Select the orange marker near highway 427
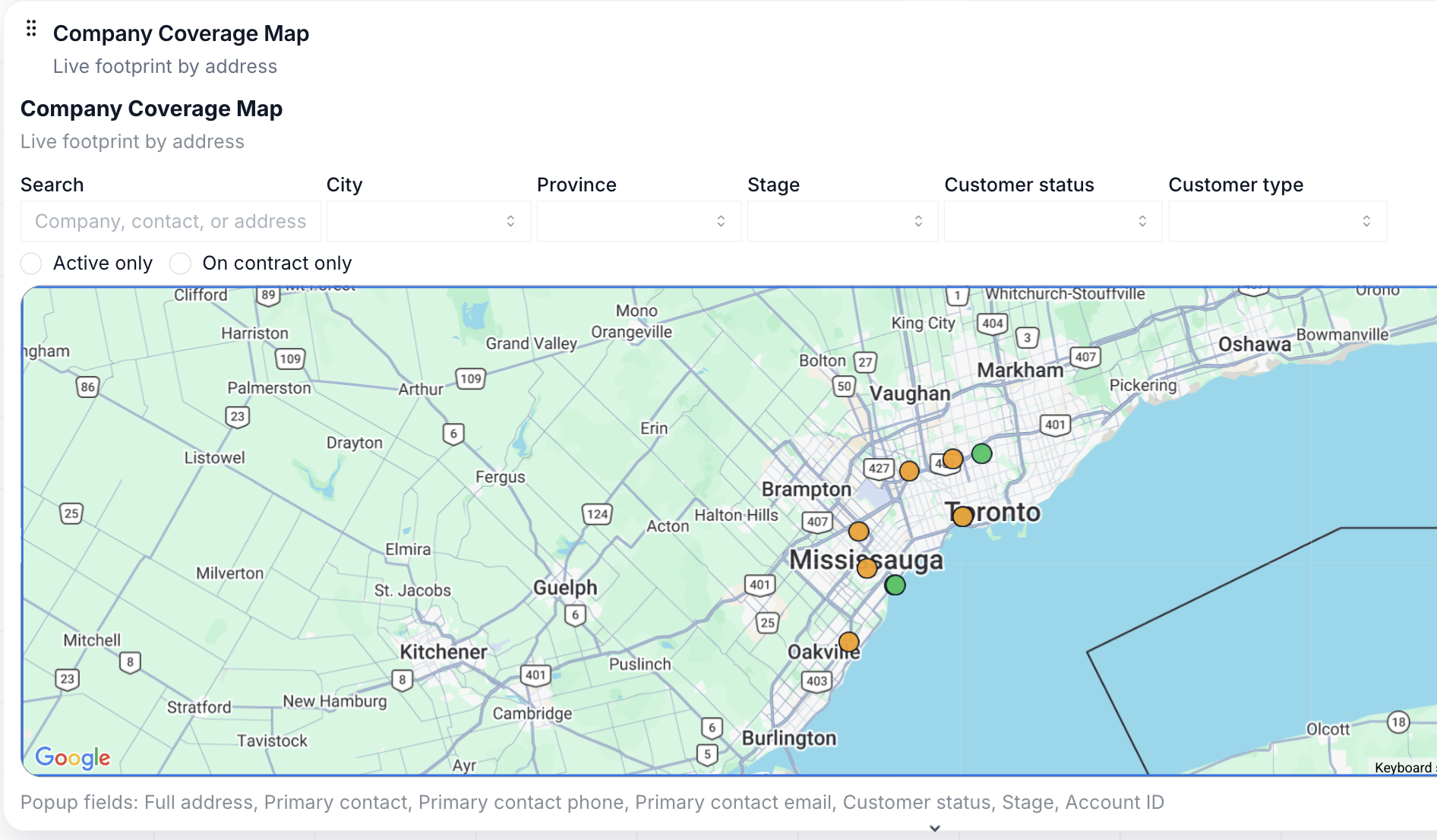 [x=909, y=470]
